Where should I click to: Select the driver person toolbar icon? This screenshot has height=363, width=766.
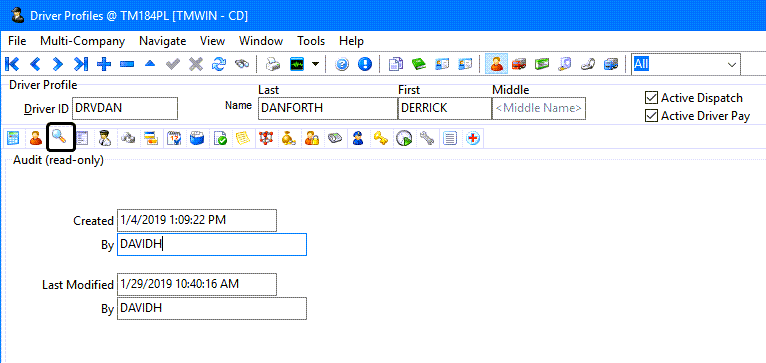[496, 64]
